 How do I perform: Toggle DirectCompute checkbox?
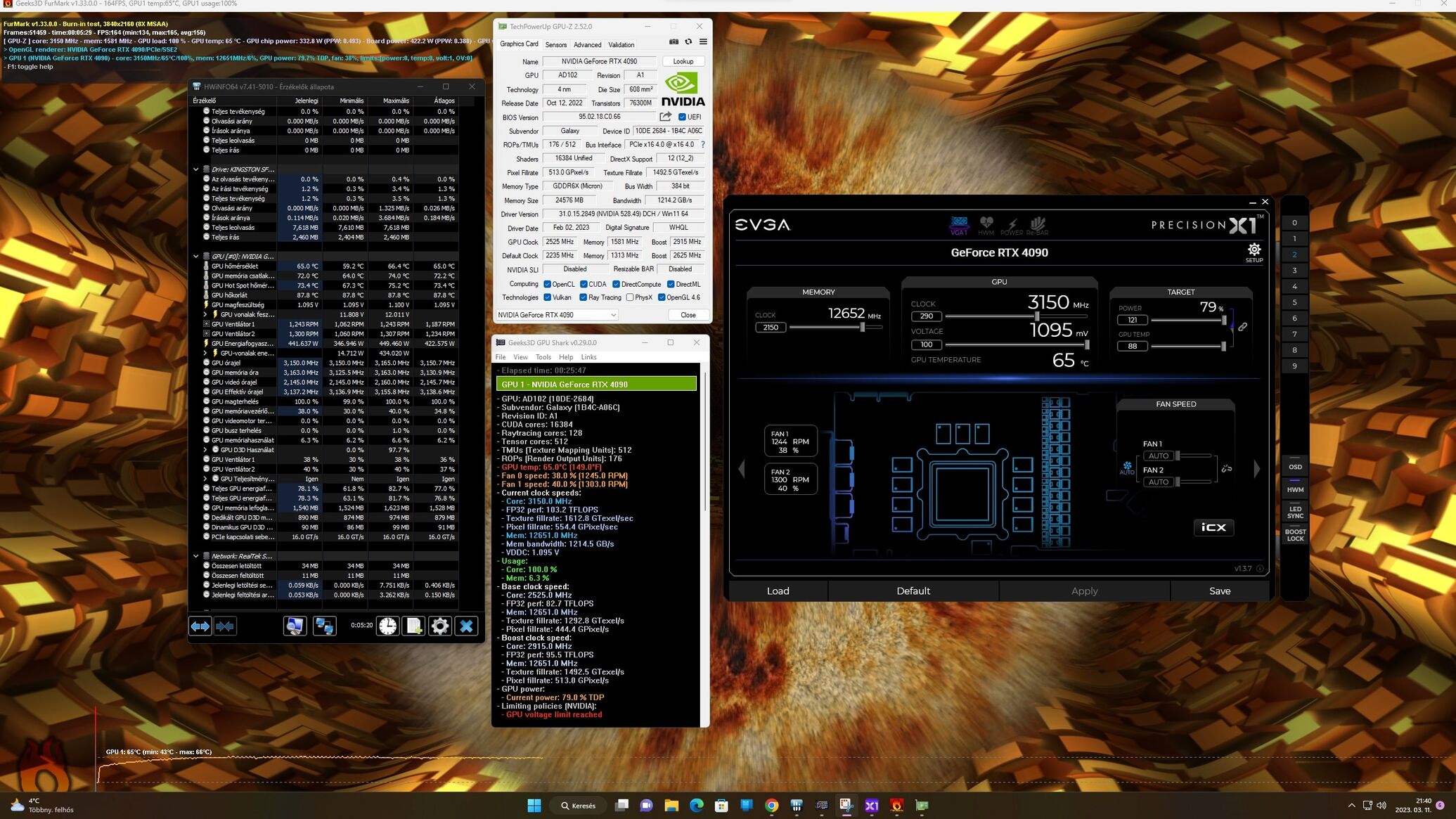coord(616,284)
